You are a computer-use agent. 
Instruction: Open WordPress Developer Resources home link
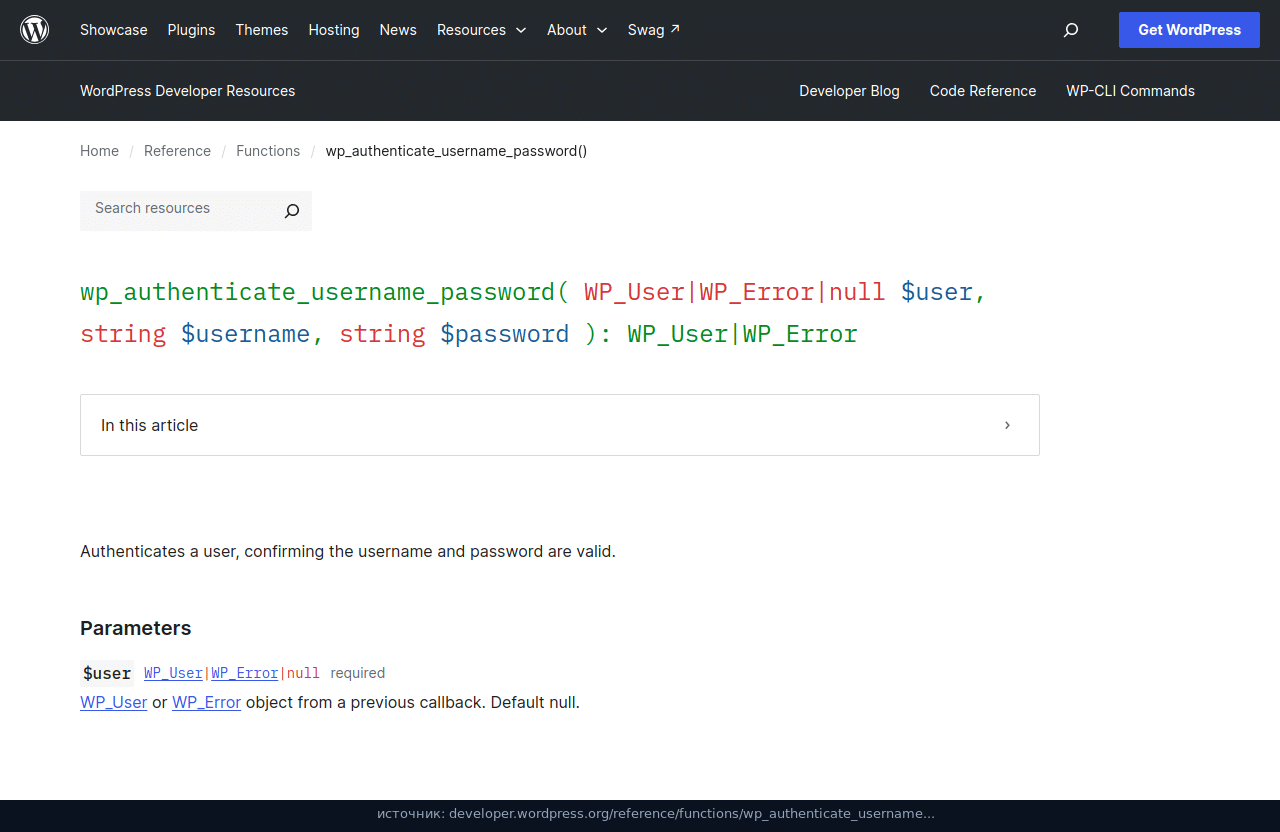point(188,91)
